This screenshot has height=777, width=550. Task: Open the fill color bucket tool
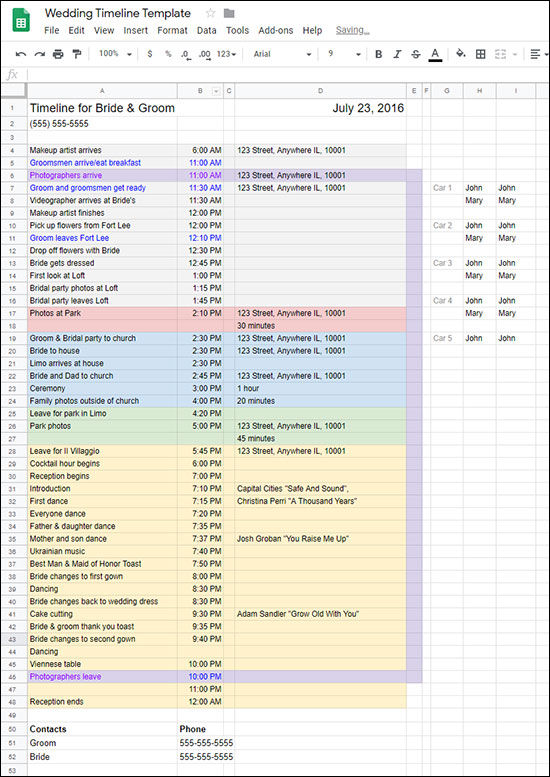[x=461, y=54]
